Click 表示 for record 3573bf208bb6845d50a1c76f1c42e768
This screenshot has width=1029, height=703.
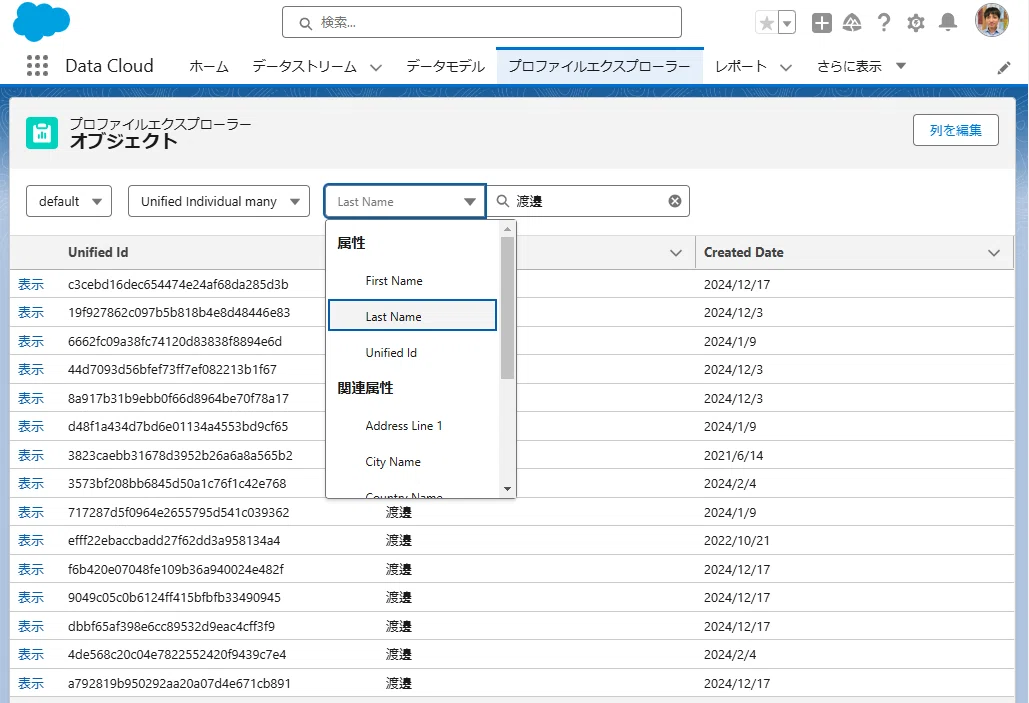point(31,484)
